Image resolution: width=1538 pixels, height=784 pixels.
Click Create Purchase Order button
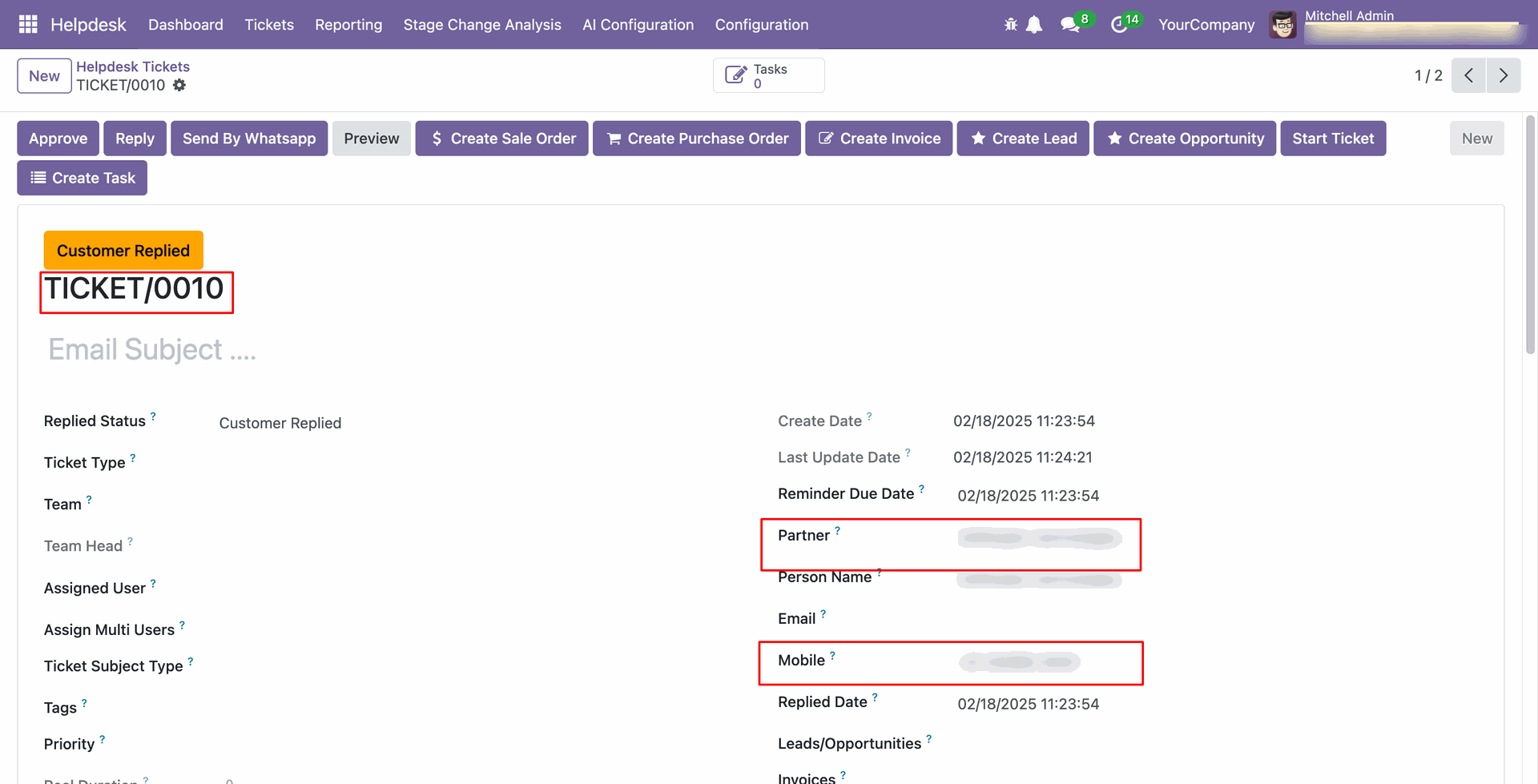[697, 139]
